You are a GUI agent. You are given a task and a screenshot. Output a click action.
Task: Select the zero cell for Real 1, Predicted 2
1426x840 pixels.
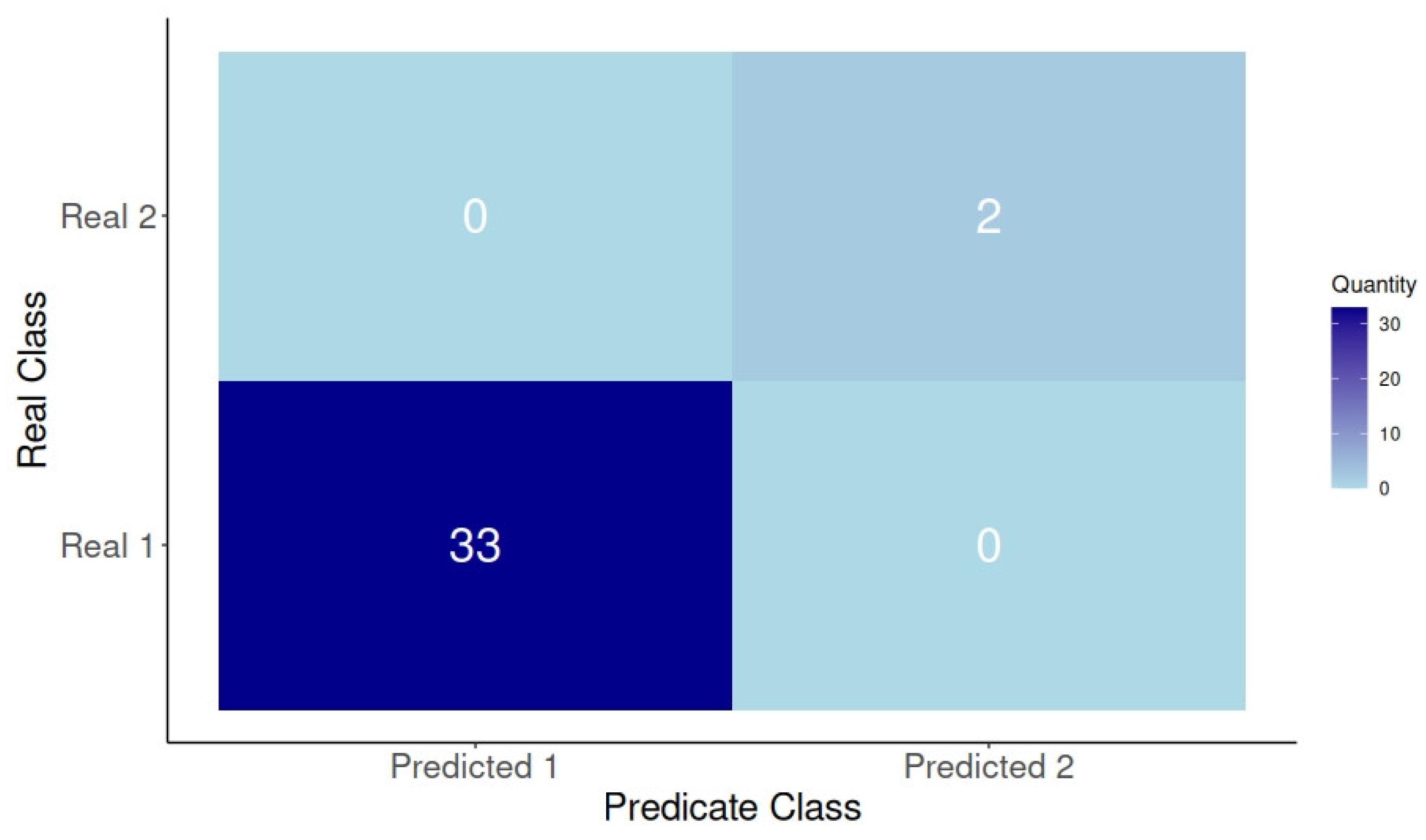click(988, 546)
